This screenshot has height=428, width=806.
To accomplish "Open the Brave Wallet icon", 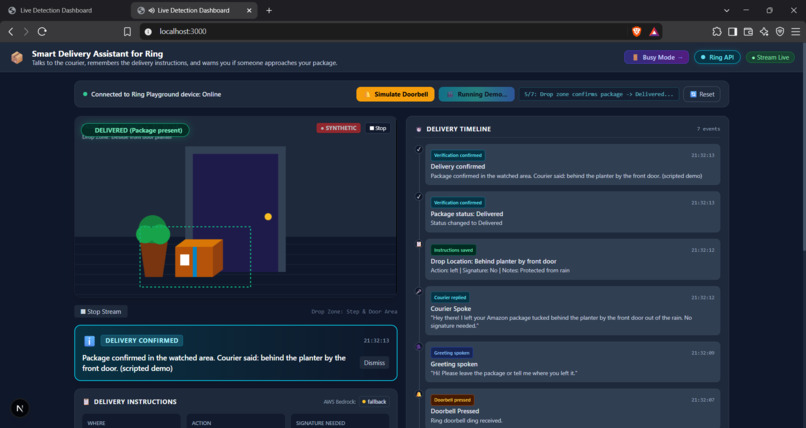I will tap(748, 32).
